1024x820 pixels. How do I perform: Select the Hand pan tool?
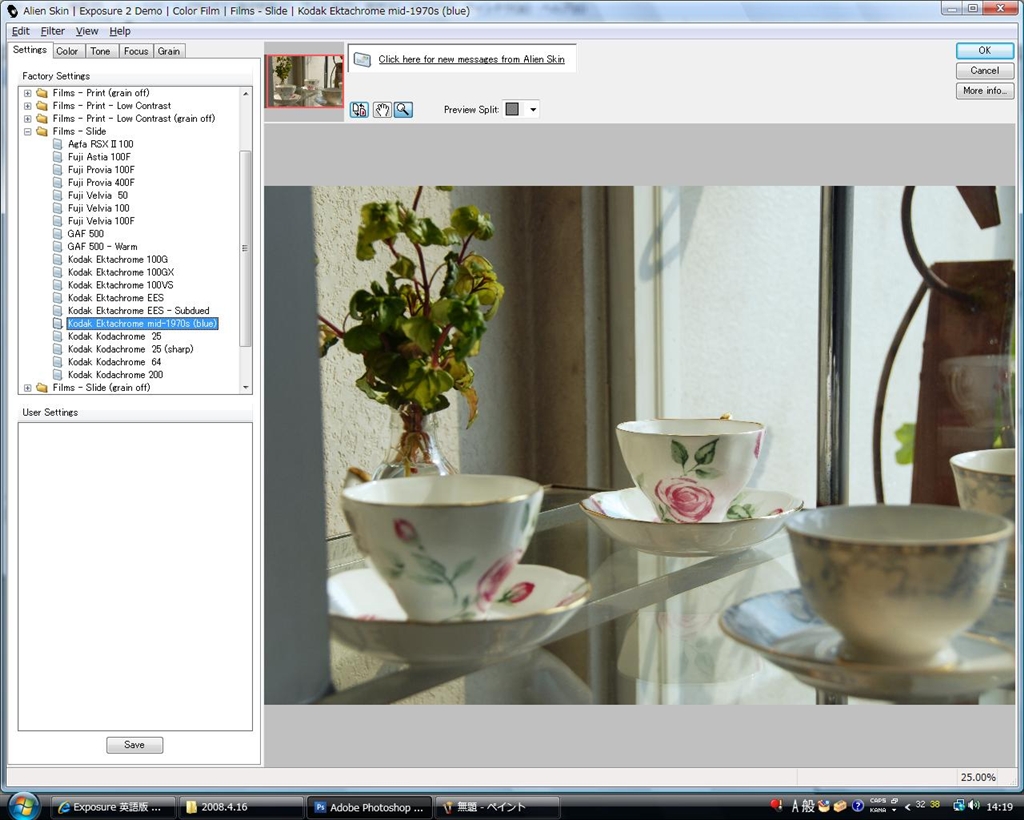381,110
